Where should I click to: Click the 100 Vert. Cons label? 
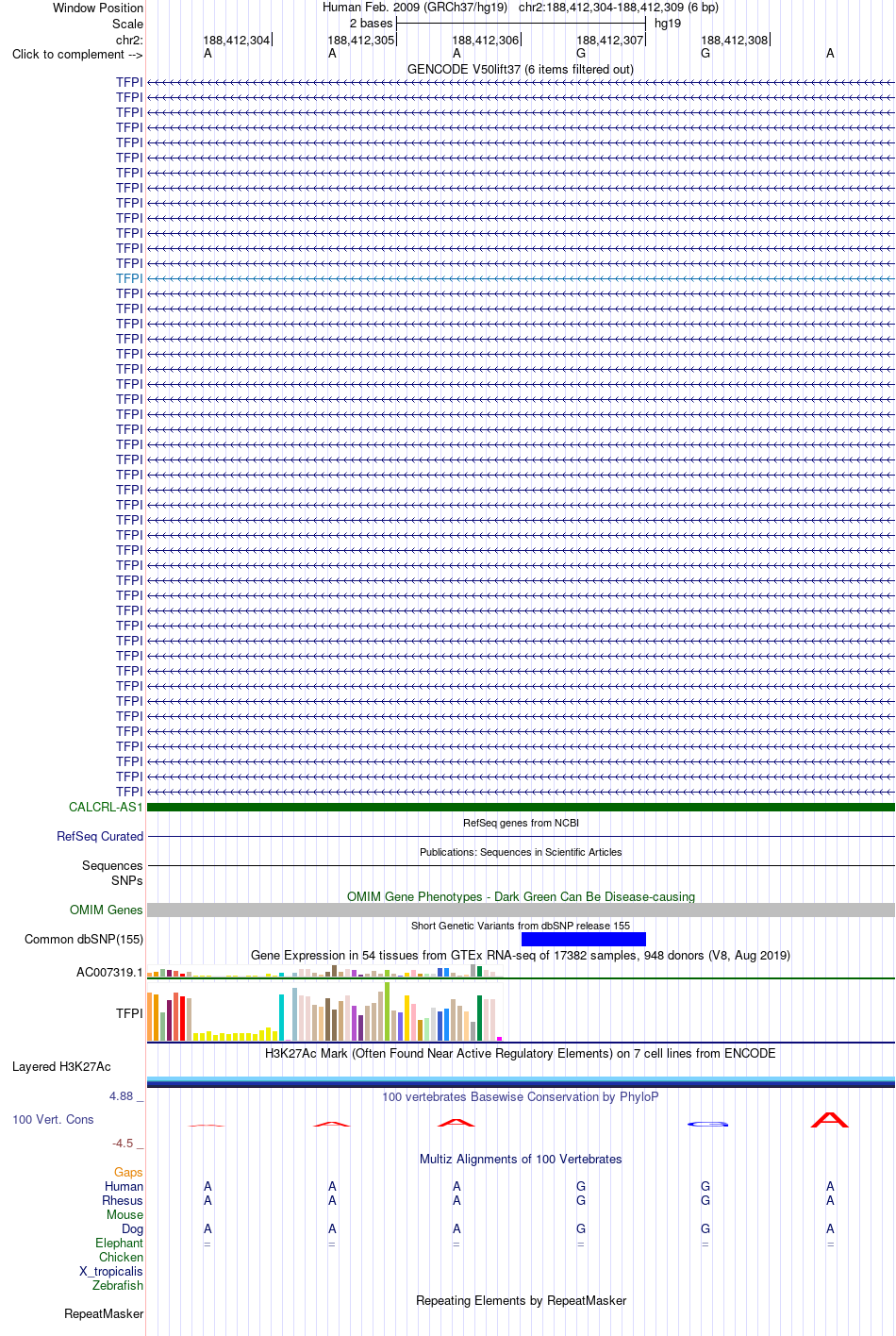pyautogui.click(x=53, y=1119)
